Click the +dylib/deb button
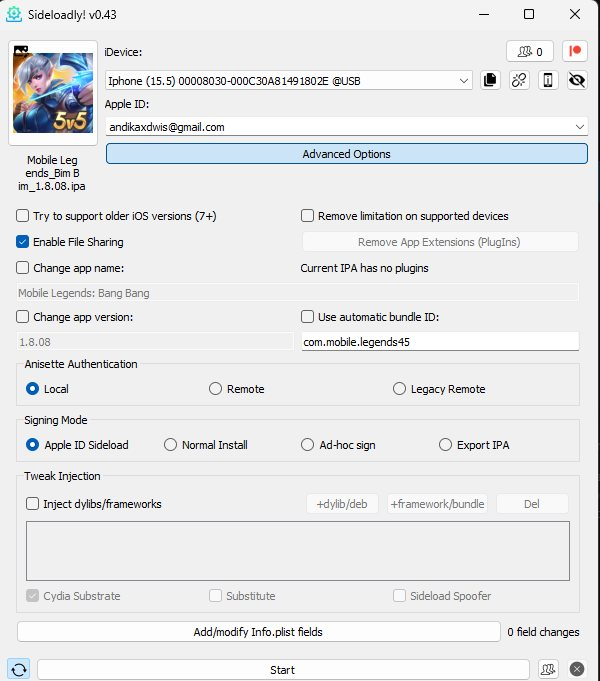This screenshot has width=600, height=681. [x=342, y=504]
